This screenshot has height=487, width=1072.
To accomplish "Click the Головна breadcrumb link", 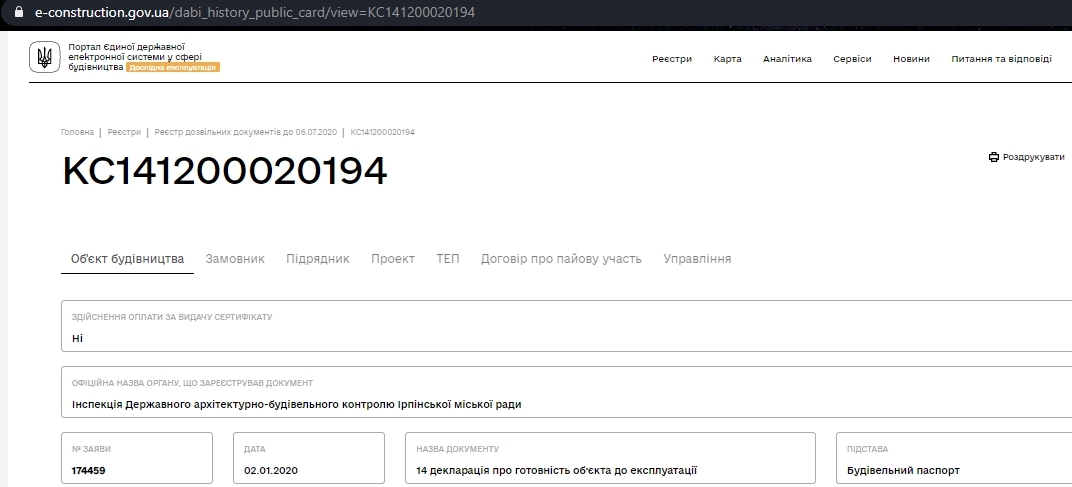I will [77, 132].
